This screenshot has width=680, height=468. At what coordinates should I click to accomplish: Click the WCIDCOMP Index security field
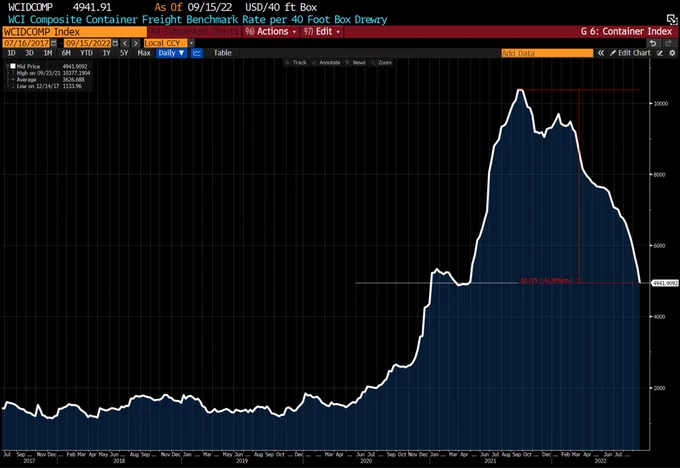[x=75, y=32]
